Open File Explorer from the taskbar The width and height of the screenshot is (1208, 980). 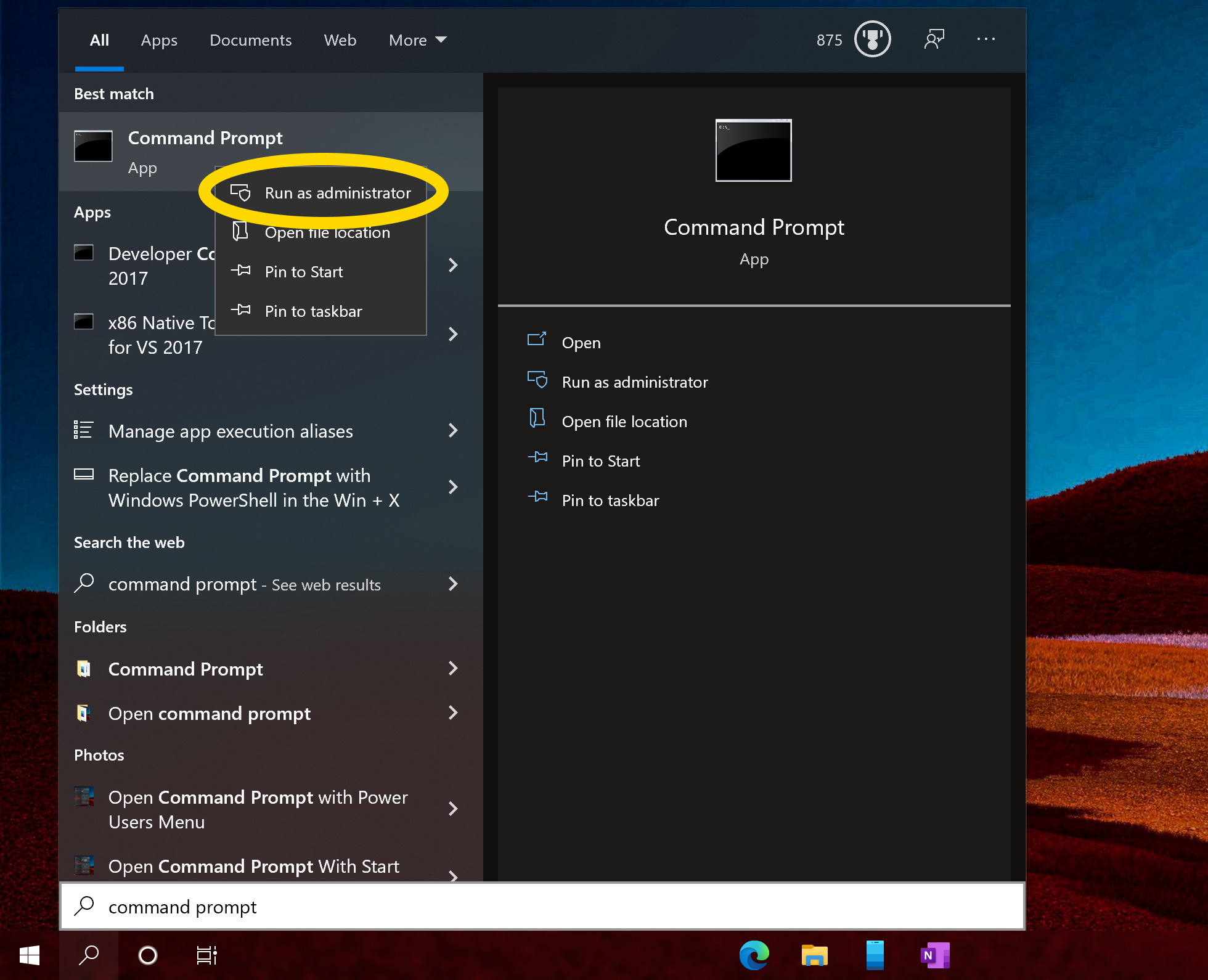(814, 955)
